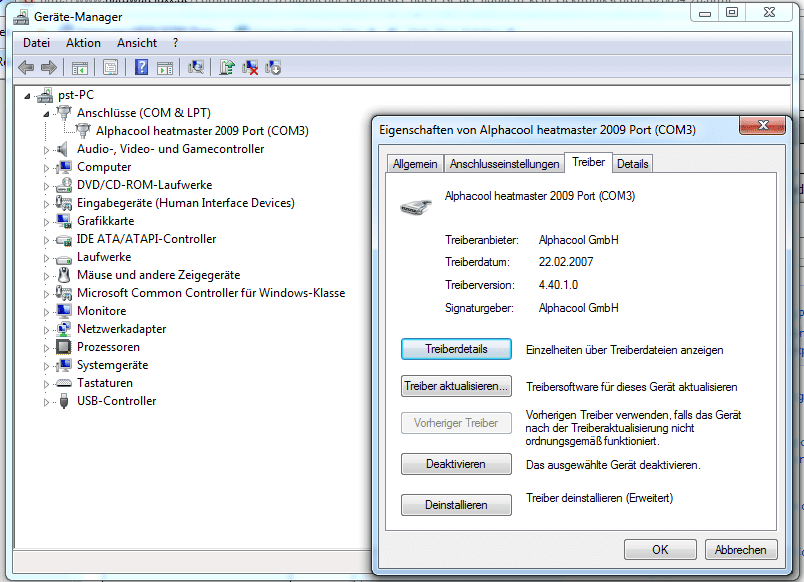Click the Einzelheiten über Treiberdateien anzeigen text

[x=625, y=350]
